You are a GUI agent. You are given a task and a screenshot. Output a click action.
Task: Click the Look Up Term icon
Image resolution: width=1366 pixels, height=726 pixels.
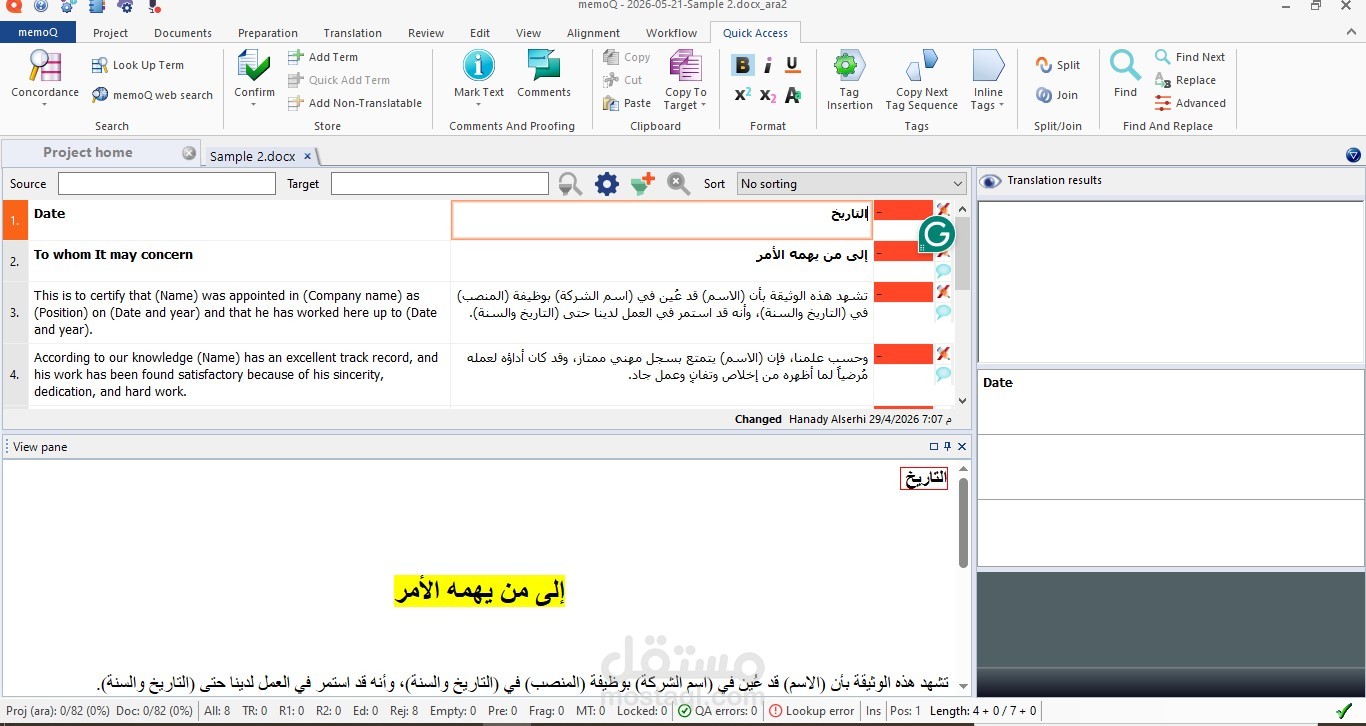[99, 65]
